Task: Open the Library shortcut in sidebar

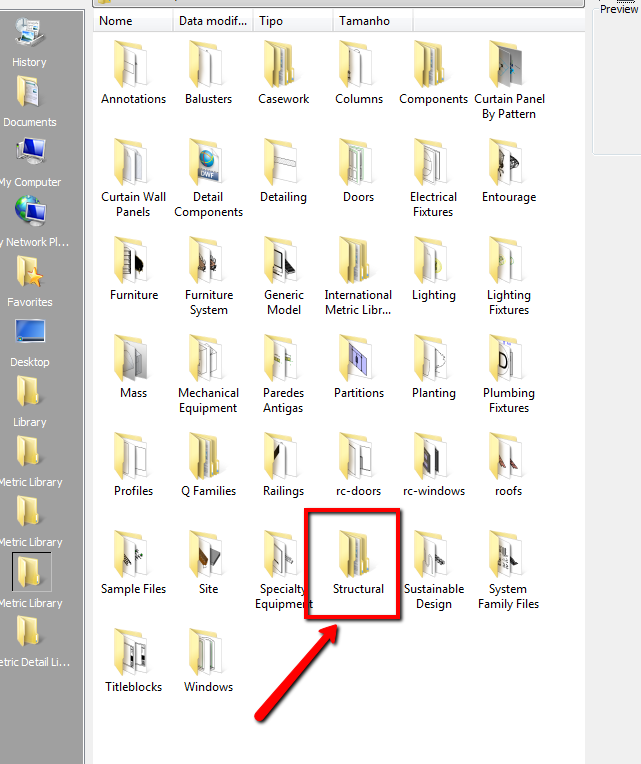Action: (29, 402)
